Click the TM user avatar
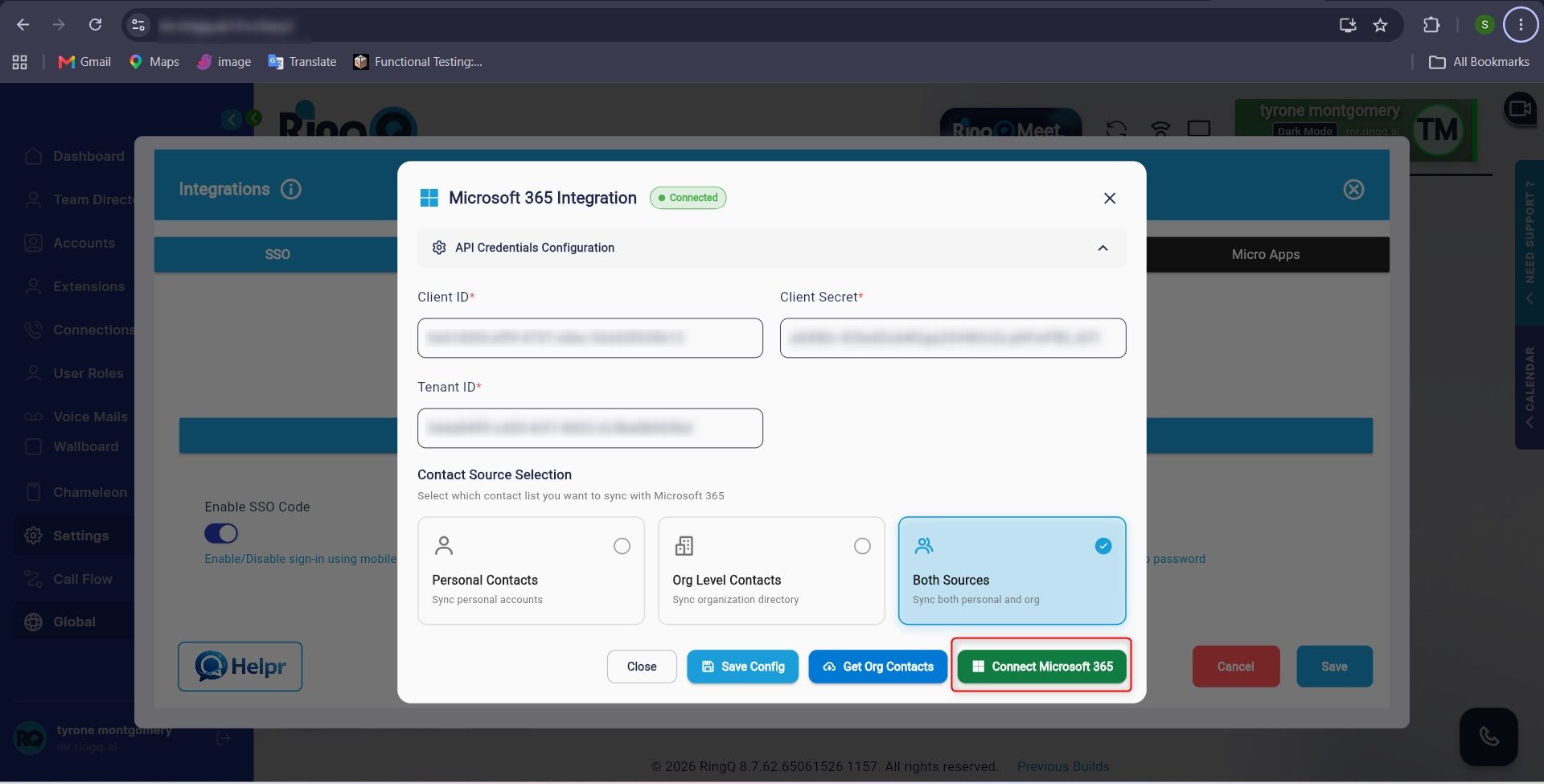The width and height of the screenshot is (1544, 784). pyautogui.click(x=1438, y=129)
